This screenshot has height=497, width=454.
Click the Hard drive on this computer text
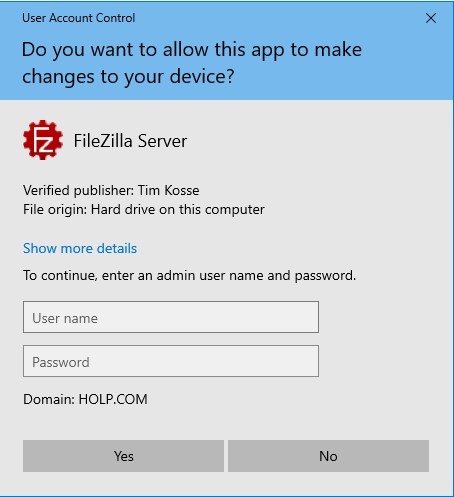coord(178,210)
